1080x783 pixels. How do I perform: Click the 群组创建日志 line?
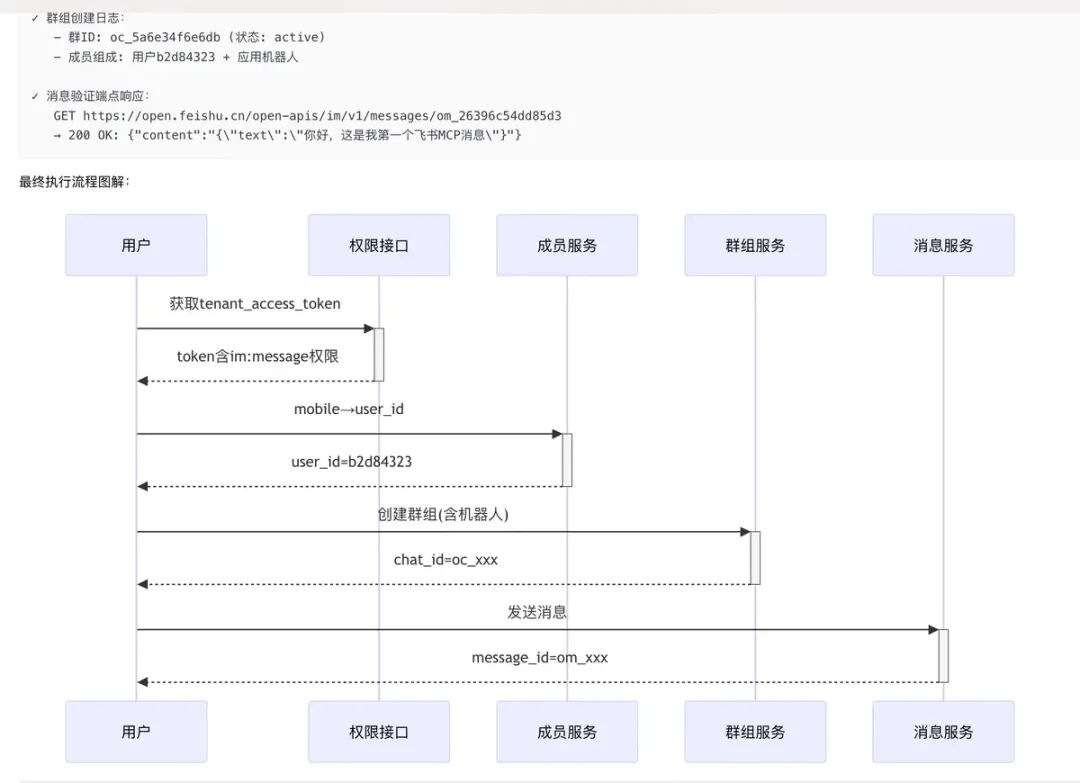(x=78, y=18)
